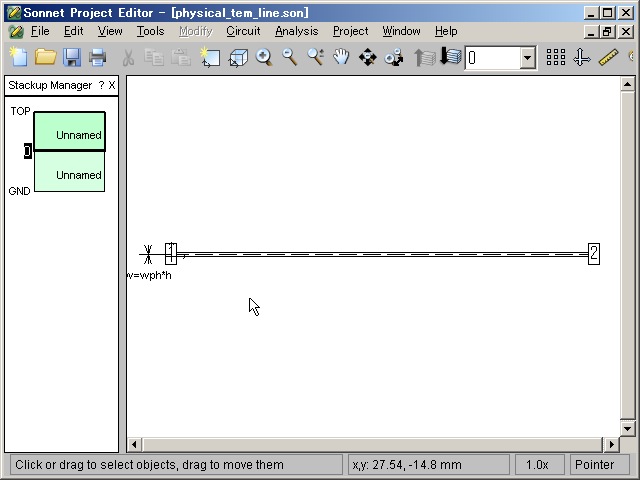Select the Zoom In magnifier
640x480 pixels.
click(x=264, y=57)
